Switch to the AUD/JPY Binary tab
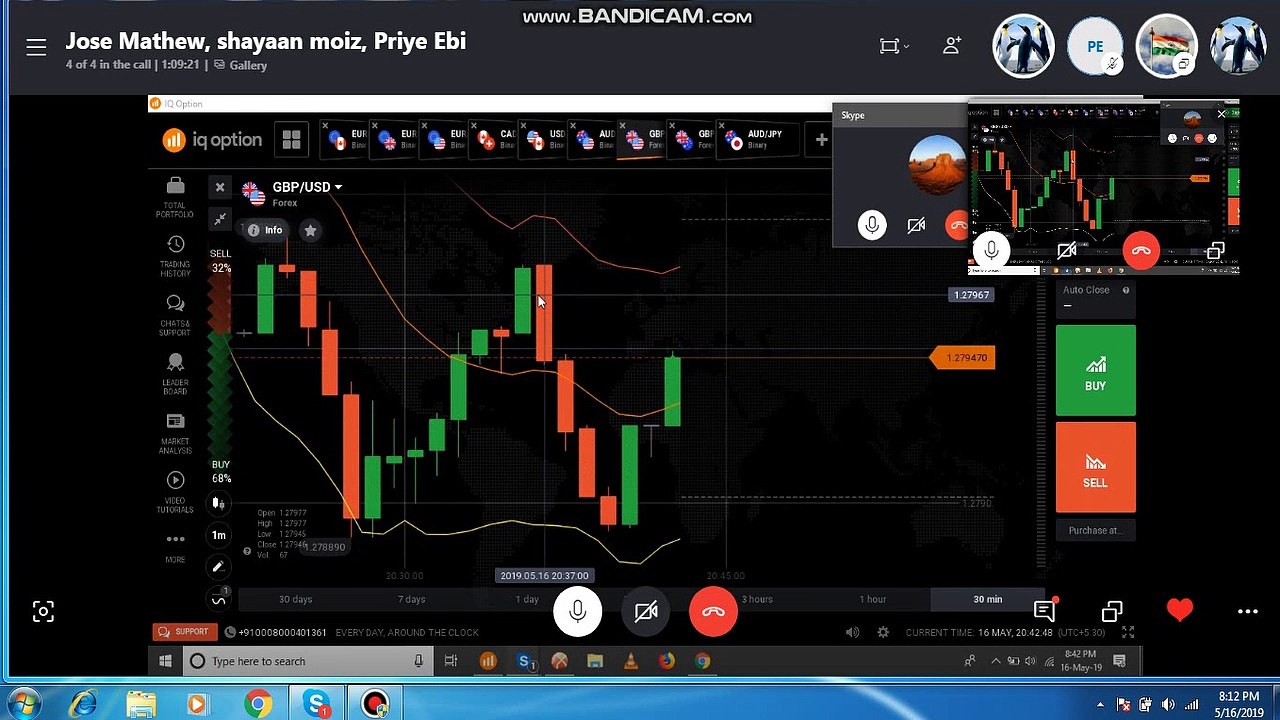 pos(758,140)
